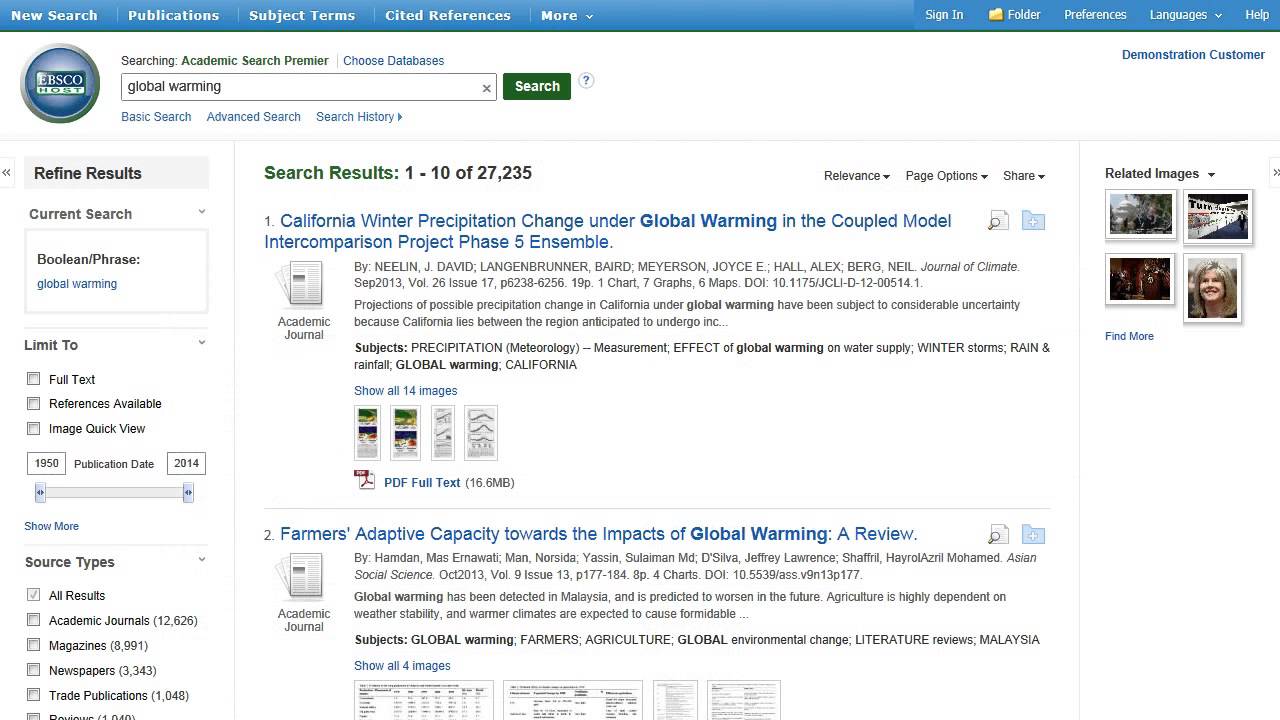
Task: Open the Share dropdown
Action: coord(1023,176)
